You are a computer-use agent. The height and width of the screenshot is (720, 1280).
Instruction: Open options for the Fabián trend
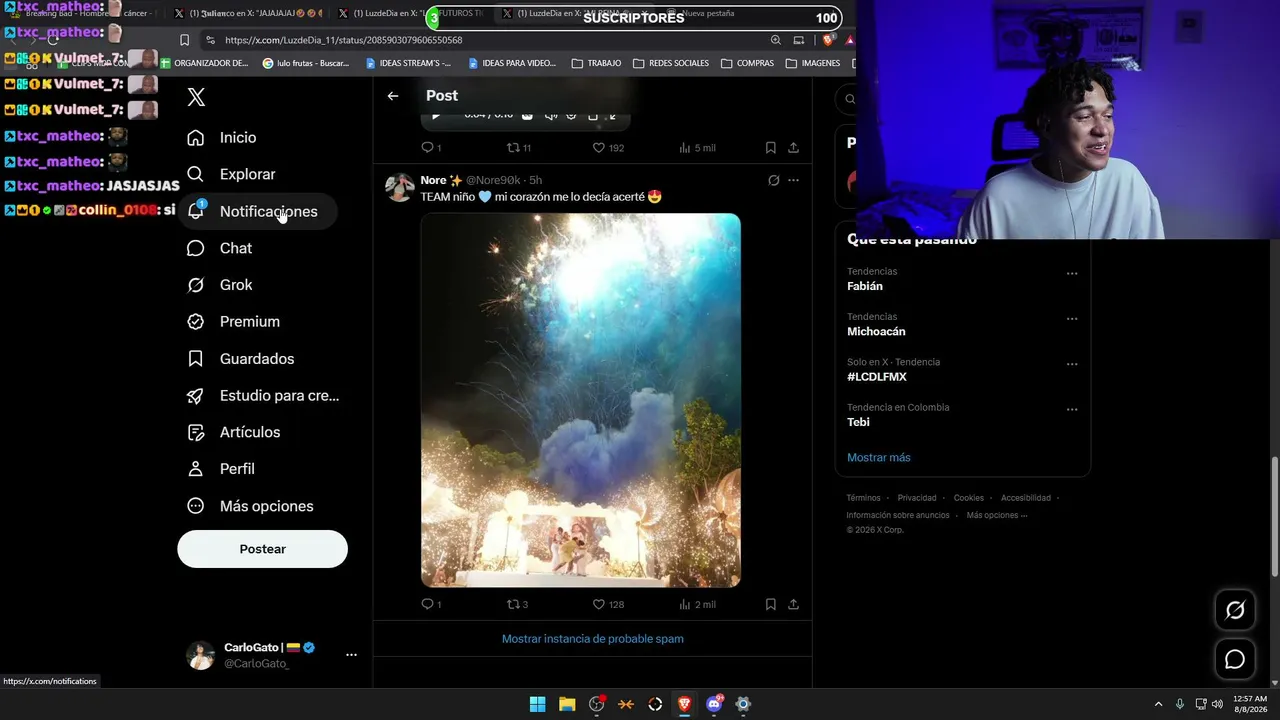tap(1072, 274)
